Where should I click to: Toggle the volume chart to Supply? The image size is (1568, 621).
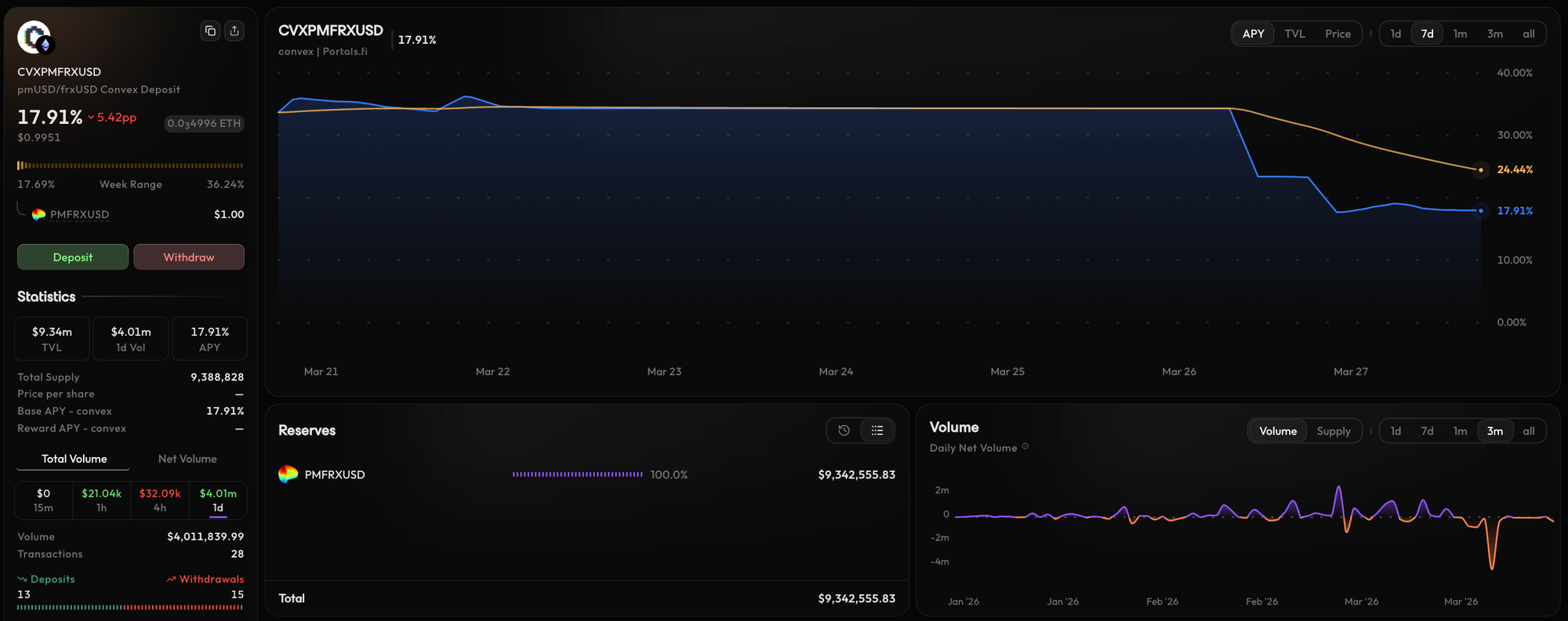tap(1333, 431)
